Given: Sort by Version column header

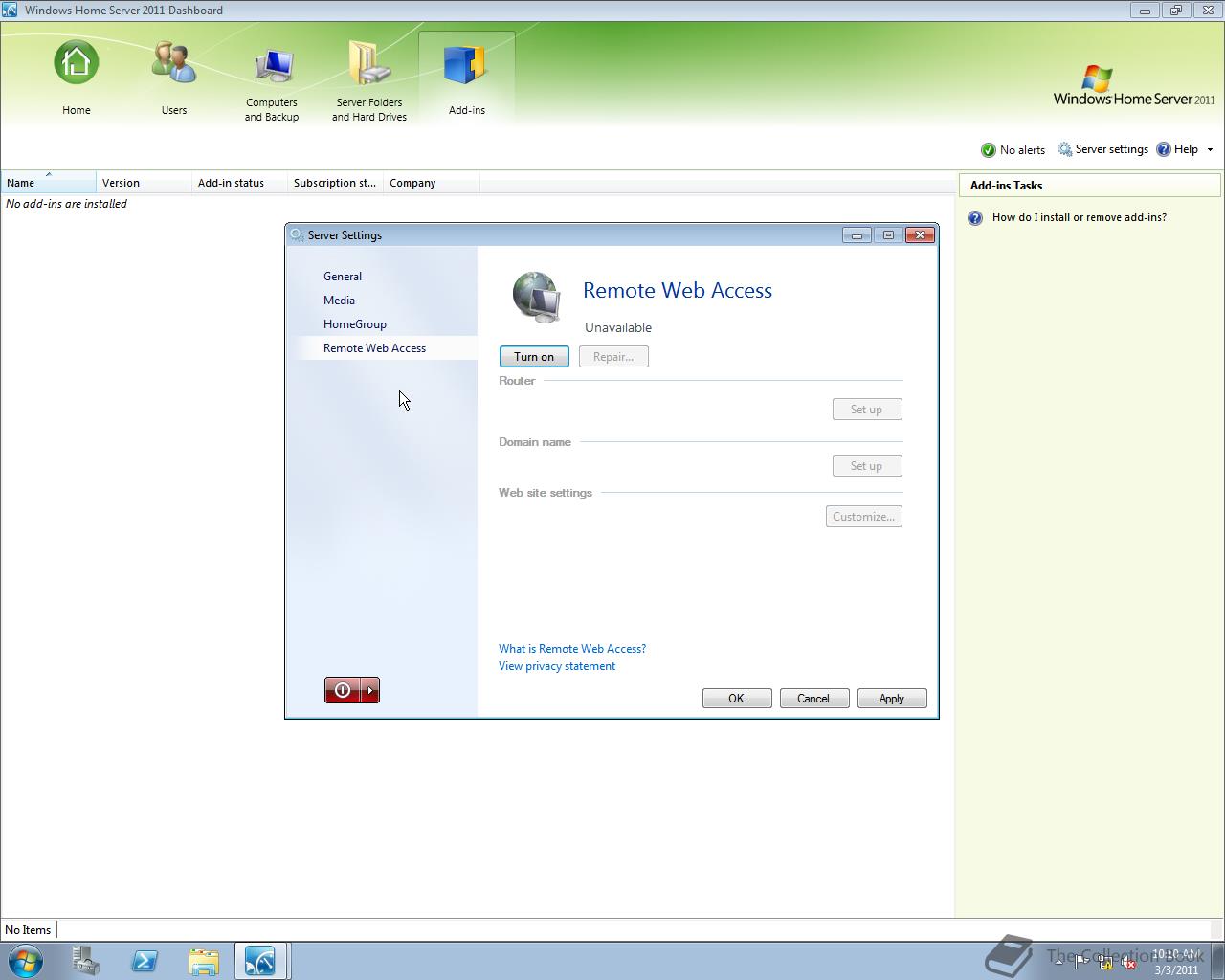Looking at the screenshot, I should click(145, 183).
